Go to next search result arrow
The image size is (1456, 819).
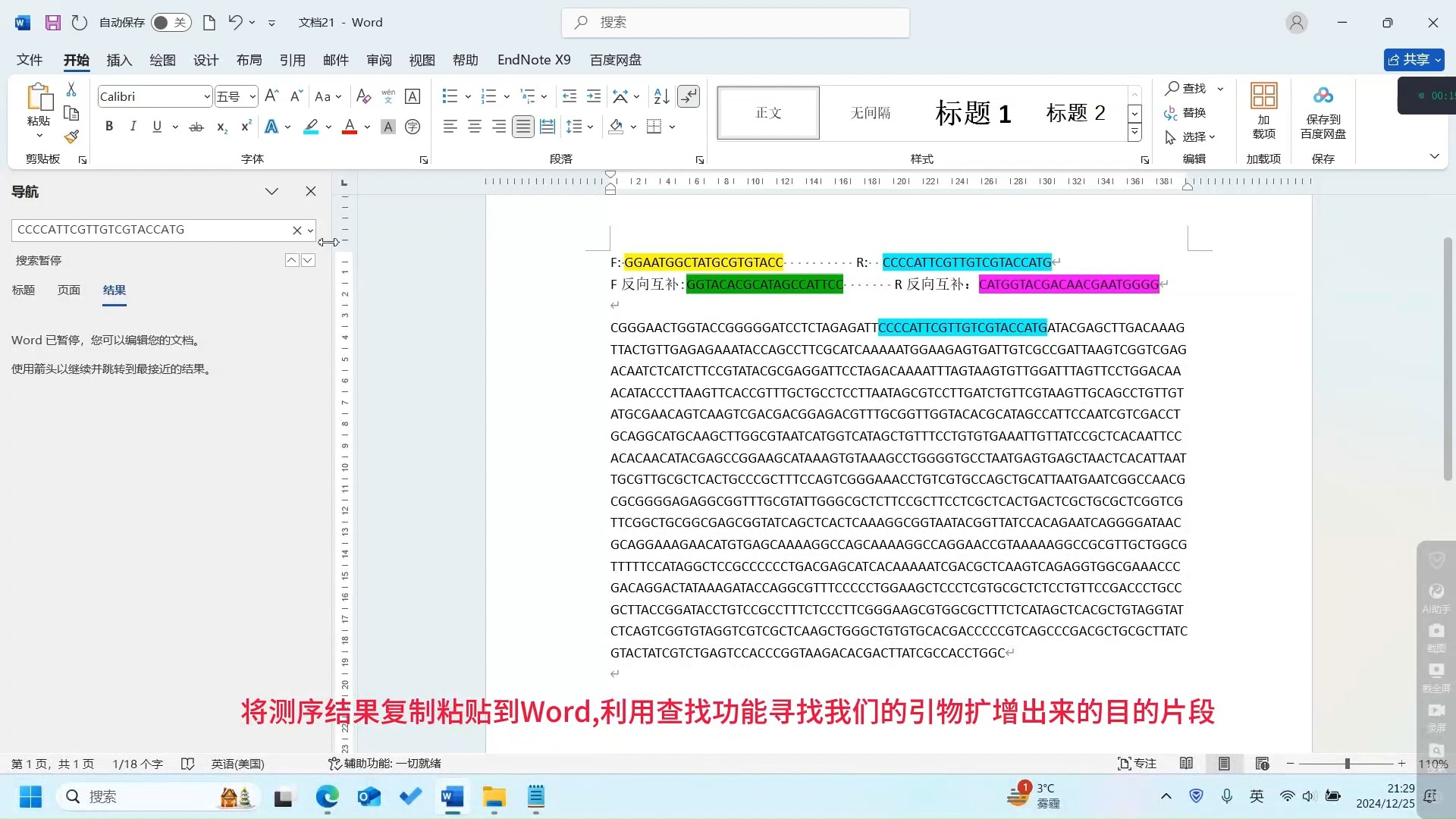tap(308, 260)
